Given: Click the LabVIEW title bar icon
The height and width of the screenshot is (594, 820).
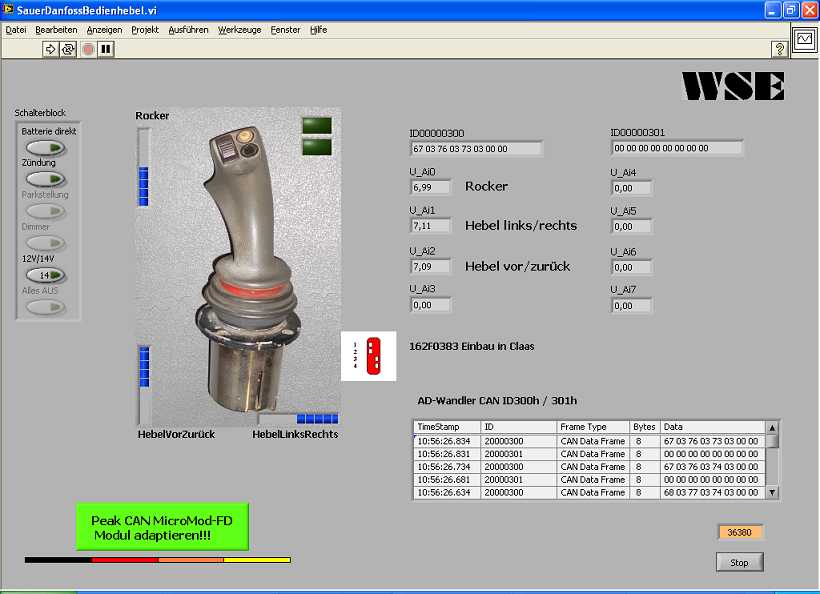Looking at the screenshot, I should click(x=8, y=9).
